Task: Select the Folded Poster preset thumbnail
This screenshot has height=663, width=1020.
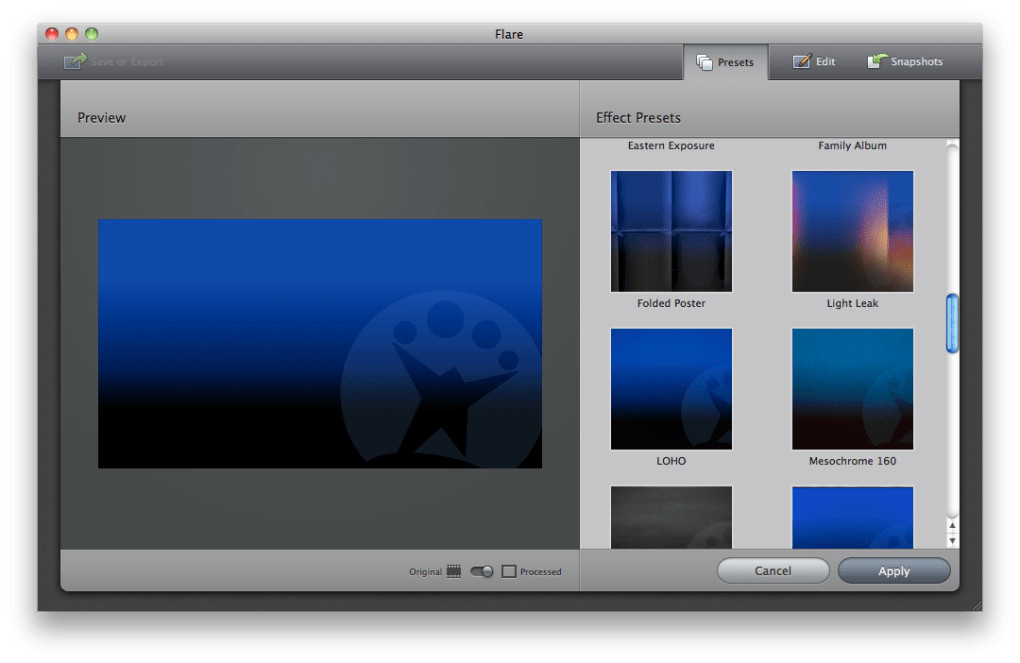Action: point(671,231)
